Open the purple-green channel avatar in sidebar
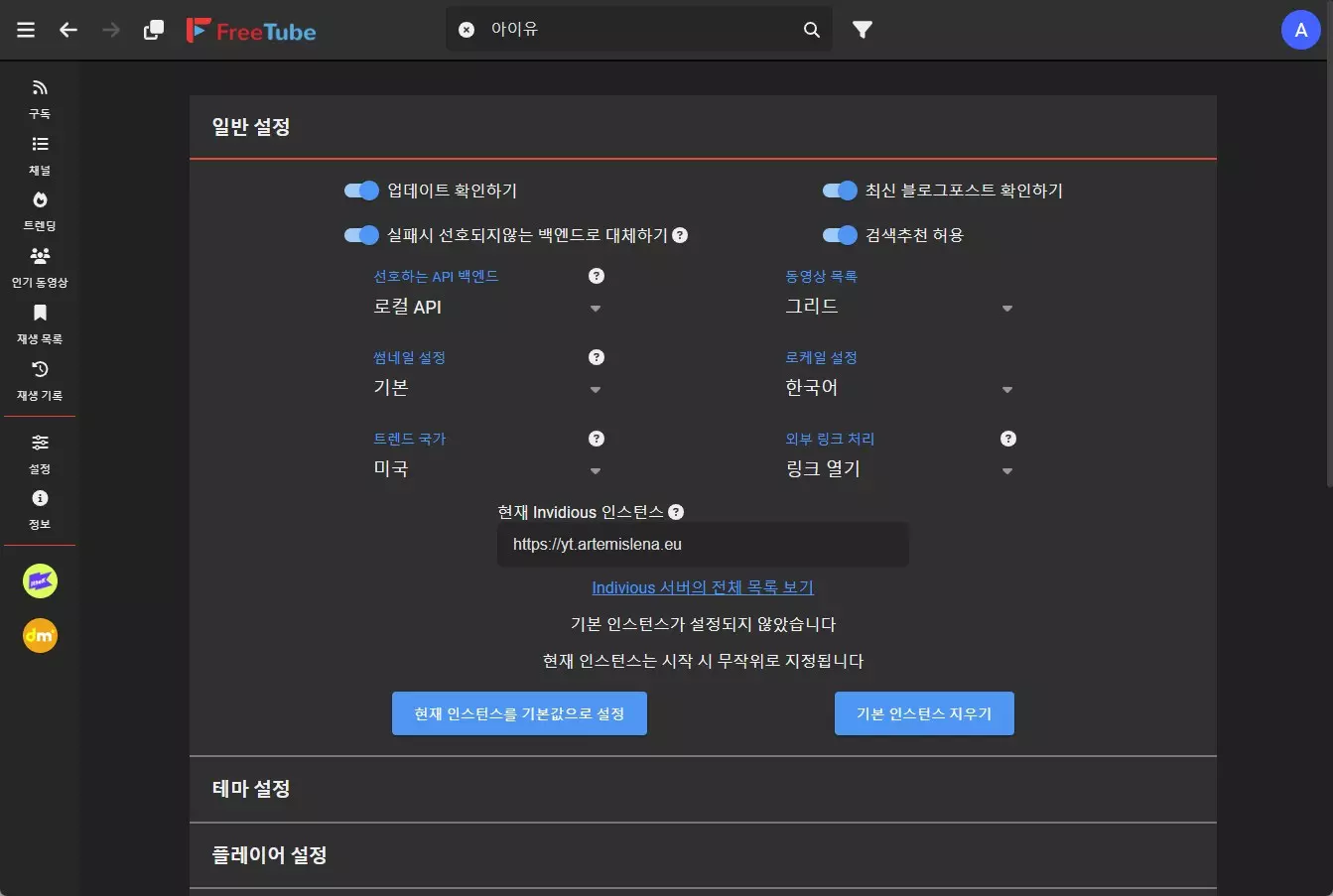This screenshot has width=1333, height=896. [40, 580]
